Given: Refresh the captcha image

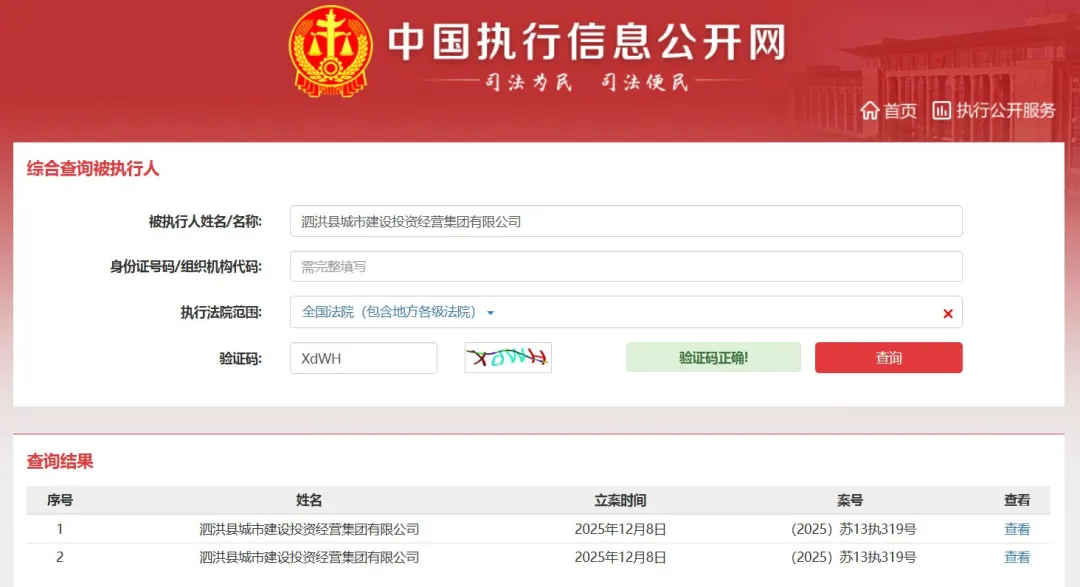Looking at the screenshot, I should 508,358.
